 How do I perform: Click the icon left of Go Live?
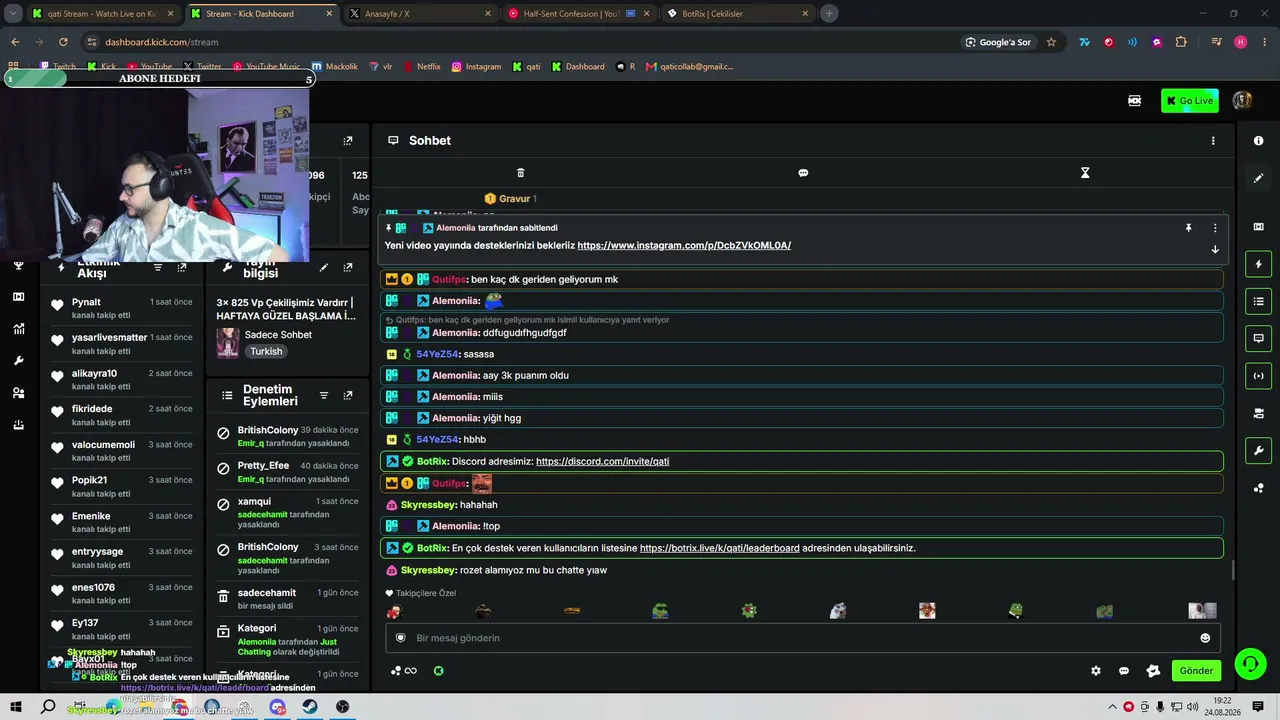(x=1134, y=101)
